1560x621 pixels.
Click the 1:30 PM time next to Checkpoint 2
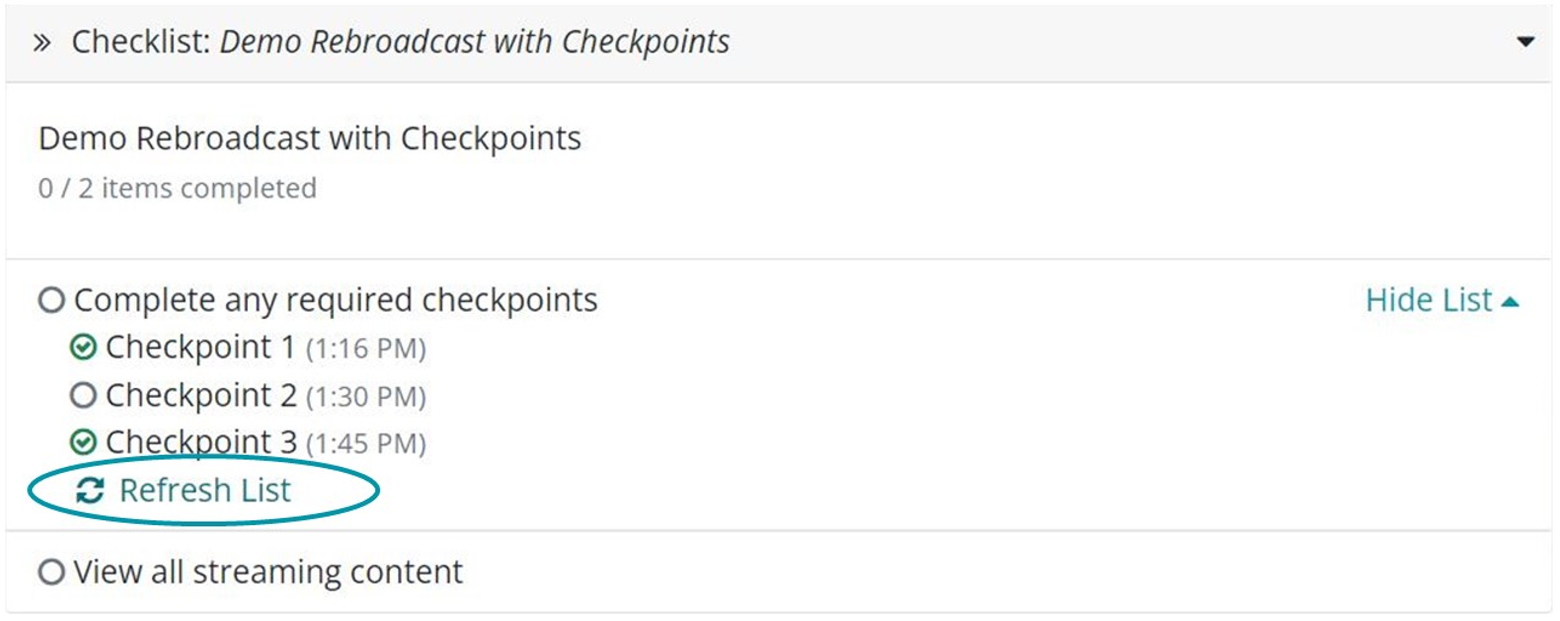point(366,398)
